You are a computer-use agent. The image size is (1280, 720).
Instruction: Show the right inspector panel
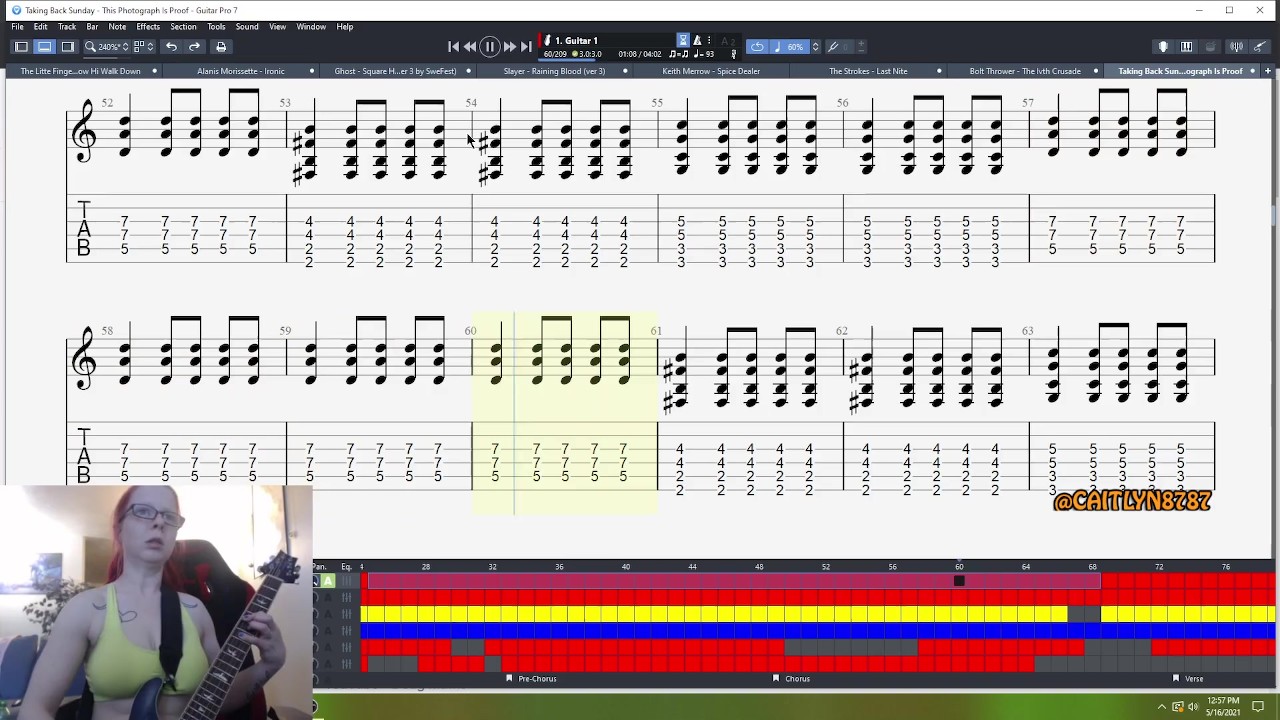(67, 47)
